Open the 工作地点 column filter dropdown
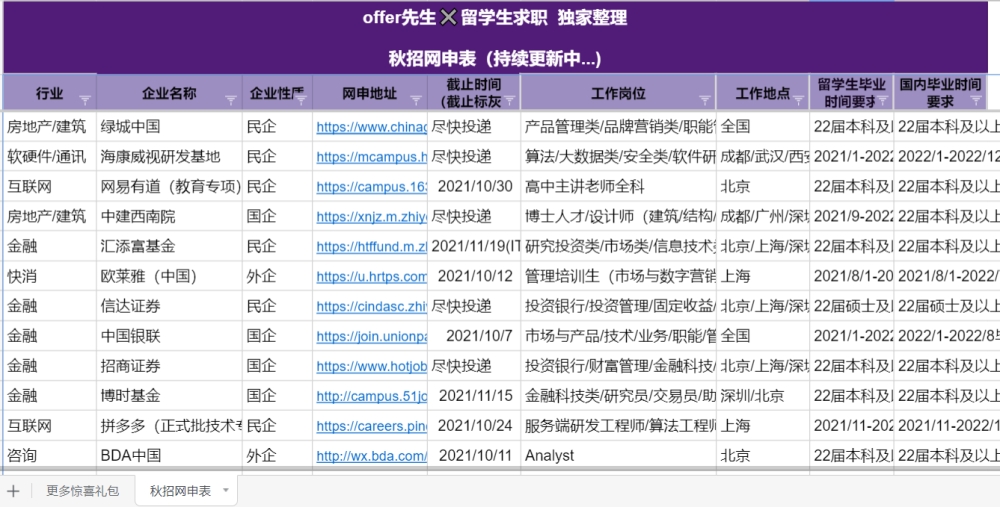This screenshot has width=1000, height=507. 798,100
